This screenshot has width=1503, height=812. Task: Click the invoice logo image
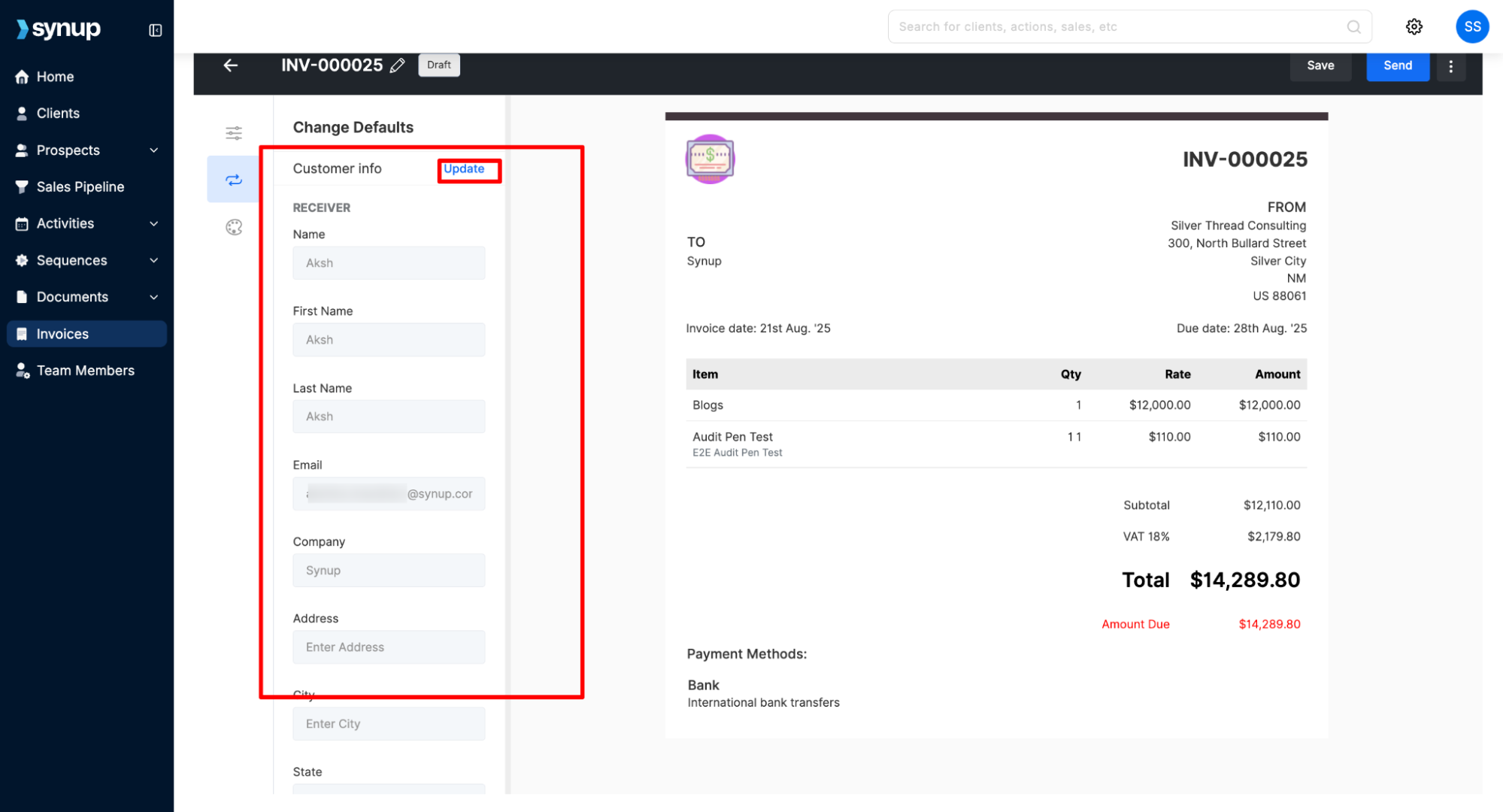pos(710,159)
